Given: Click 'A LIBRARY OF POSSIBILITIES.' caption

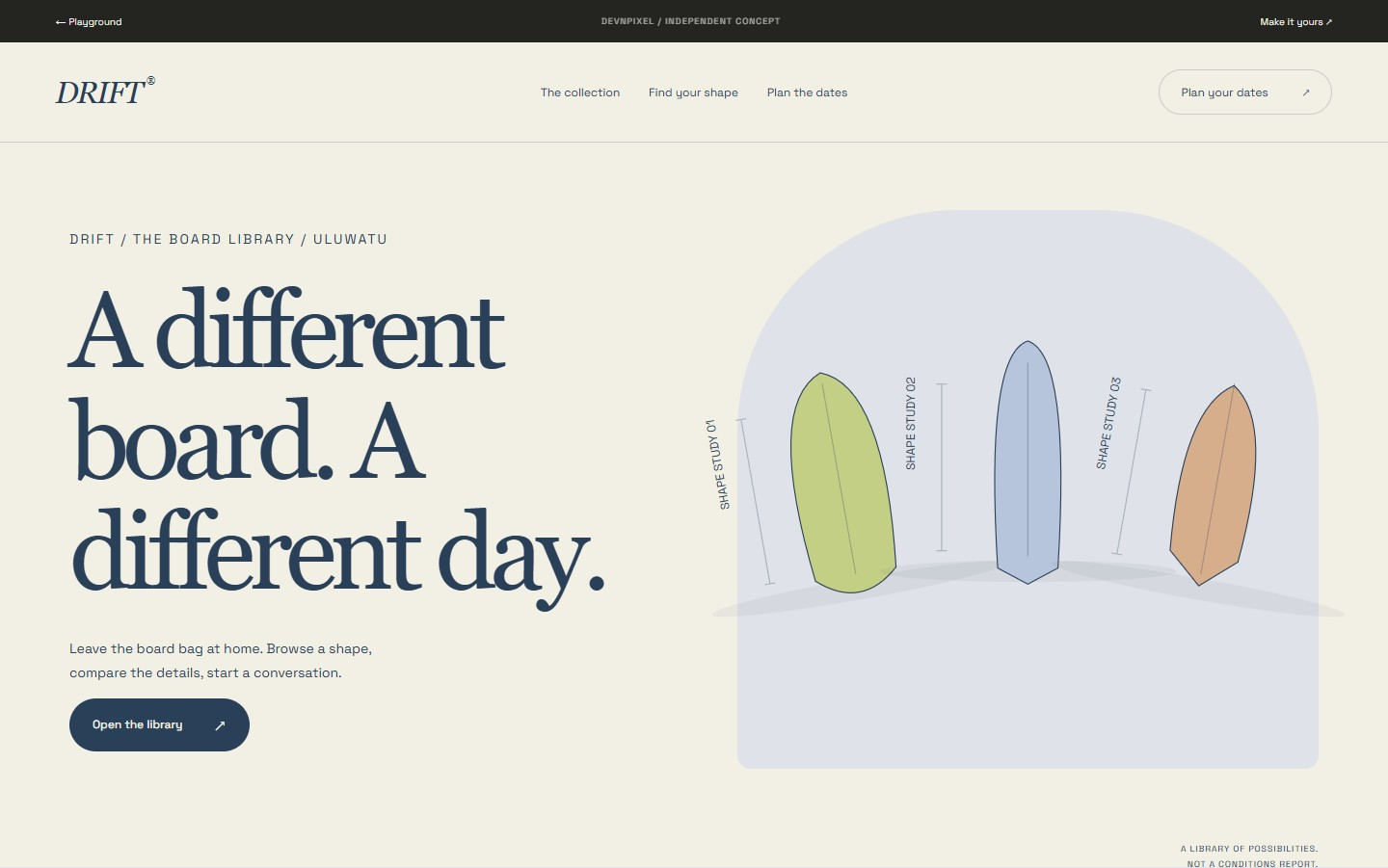Looking at the screenshot, I should pyautogui.click(x=1249, y=849).
